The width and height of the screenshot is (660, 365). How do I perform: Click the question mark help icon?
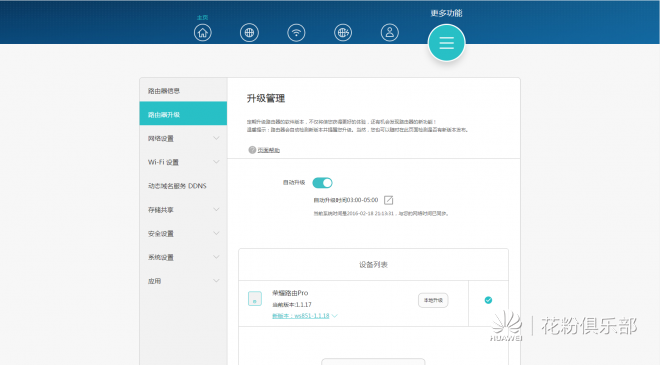point(252,150)
